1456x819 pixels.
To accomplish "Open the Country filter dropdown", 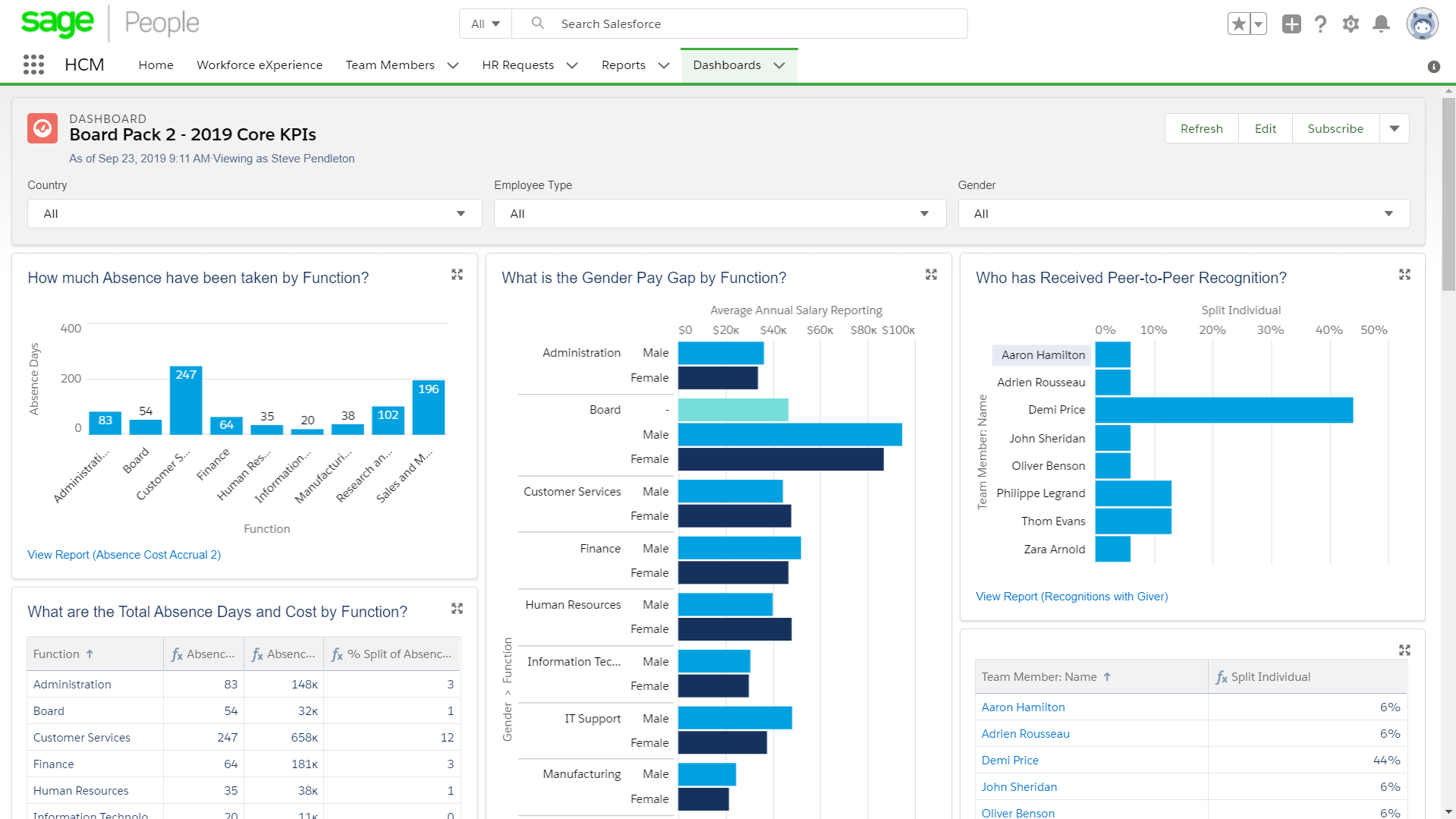I will click(x=254, y=214).
